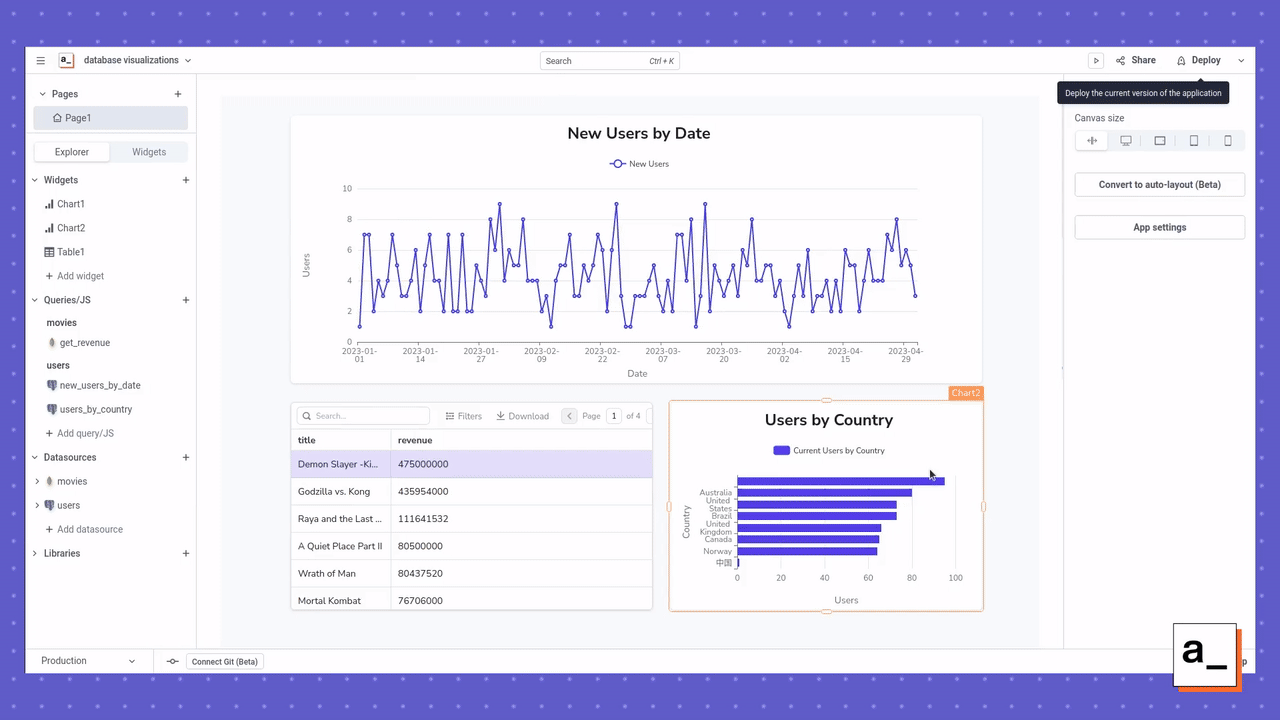Screen dimensions: 1280x720
Task: Click the Download icon in Table1 toolbar
Action: [522, 415]
